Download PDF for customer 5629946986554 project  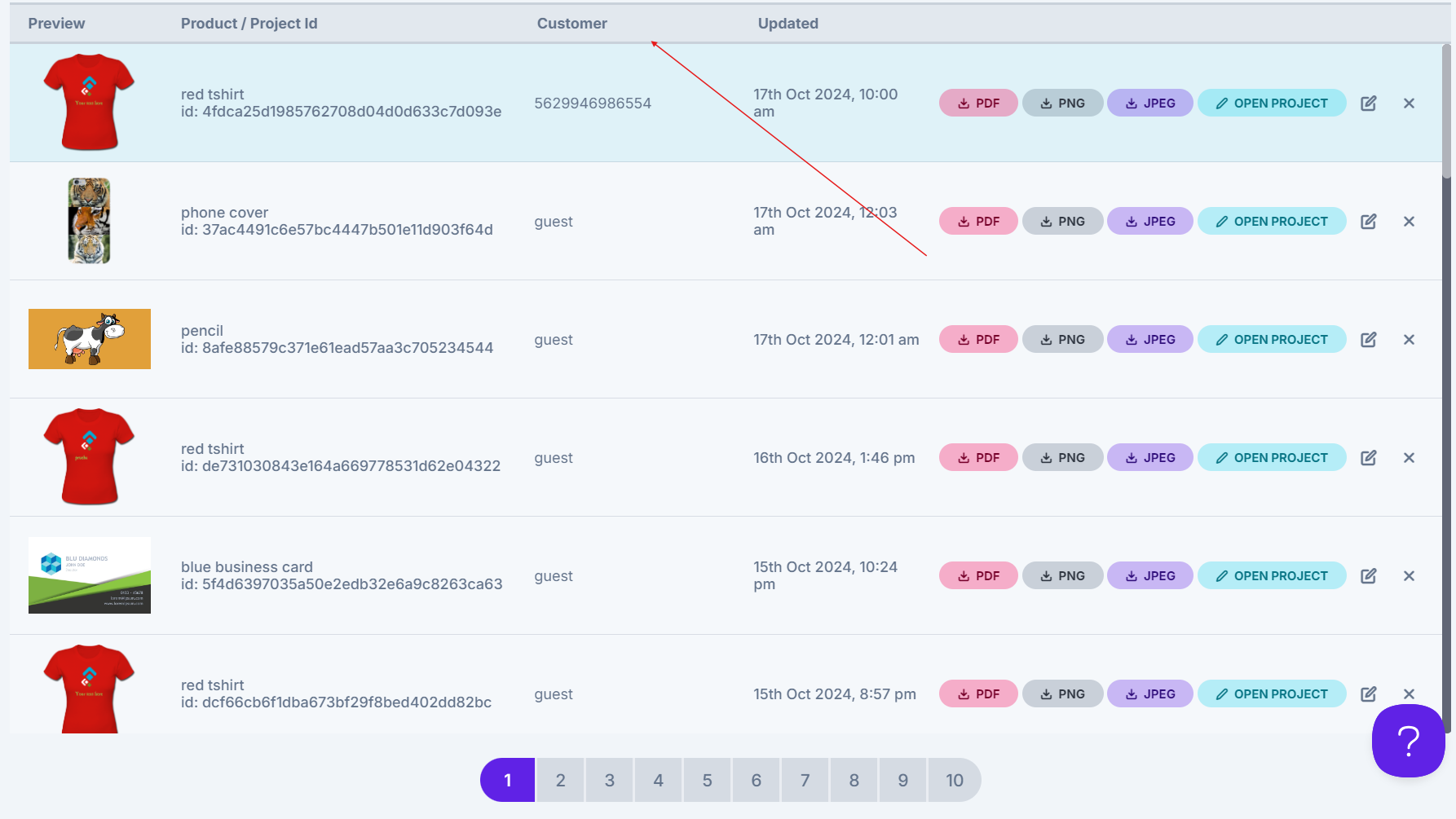[978, 103]
